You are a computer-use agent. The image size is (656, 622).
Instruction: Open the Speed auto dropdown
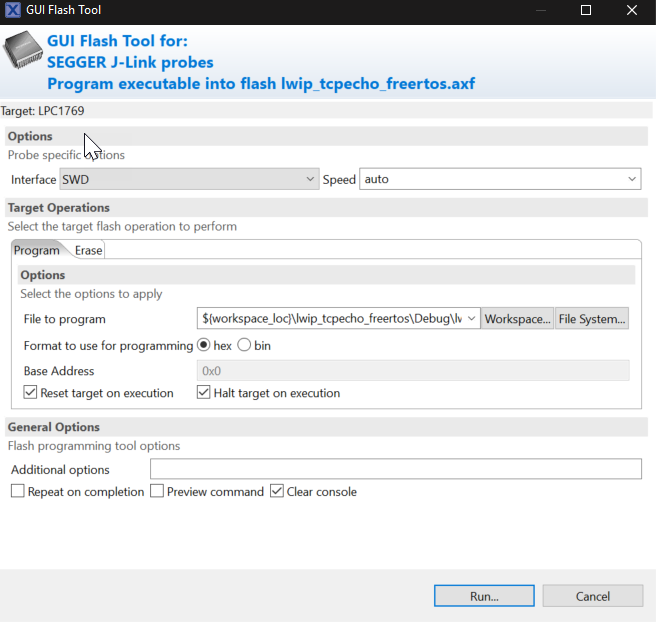pyautogui.click(x=500, y=179)
